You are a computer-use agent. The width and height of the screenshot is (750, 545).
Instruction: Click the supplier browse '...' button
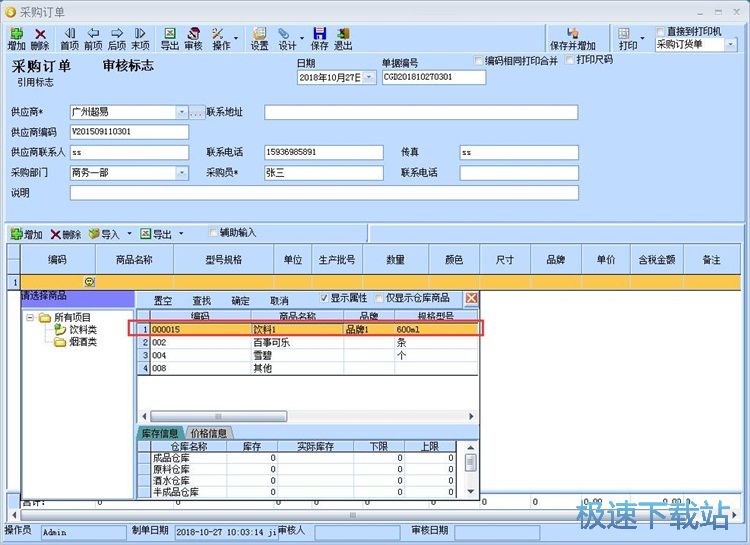pyautogui.click(x=197, y=112)
